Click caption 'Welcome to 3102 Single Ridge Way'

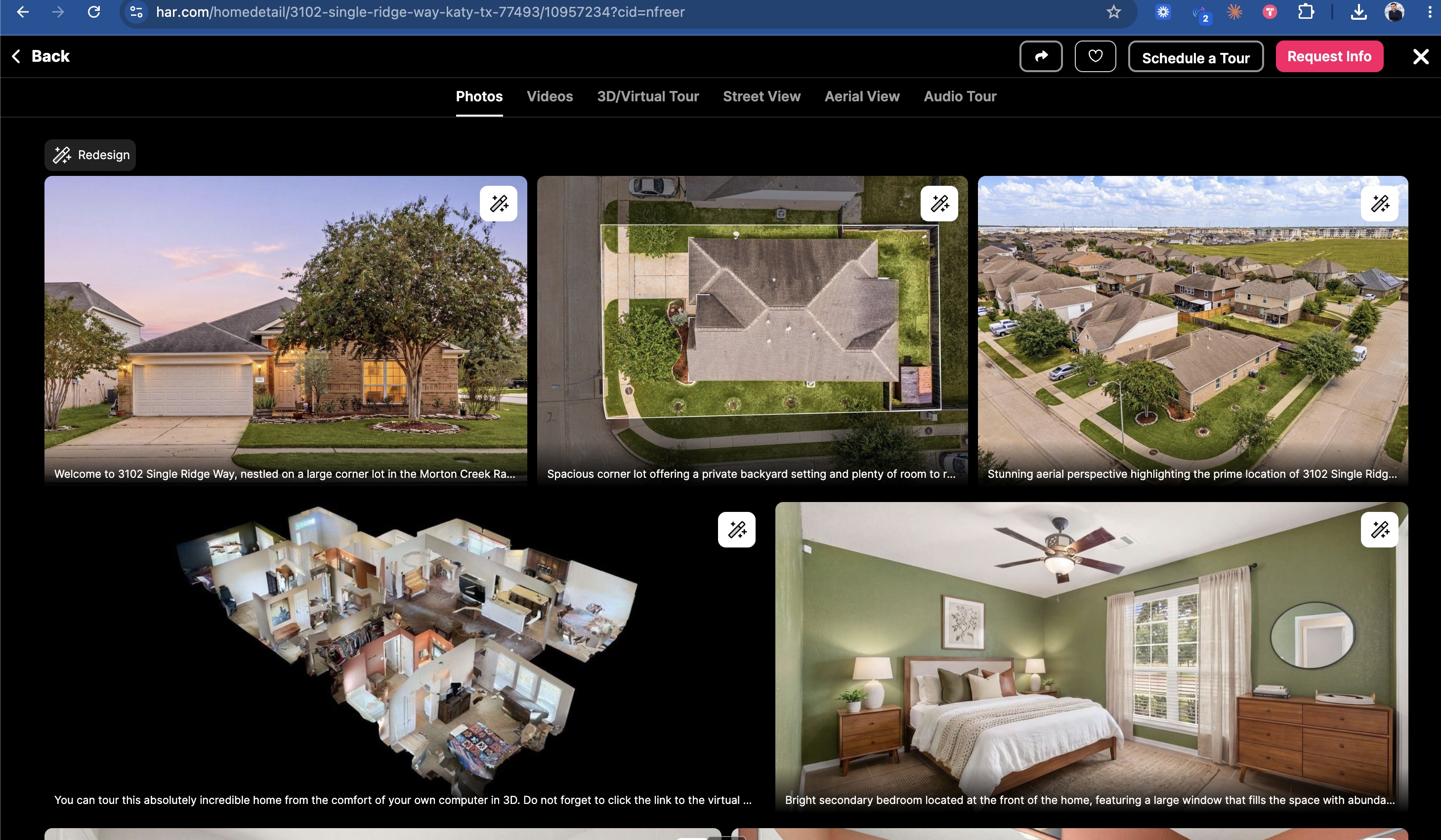285,474
